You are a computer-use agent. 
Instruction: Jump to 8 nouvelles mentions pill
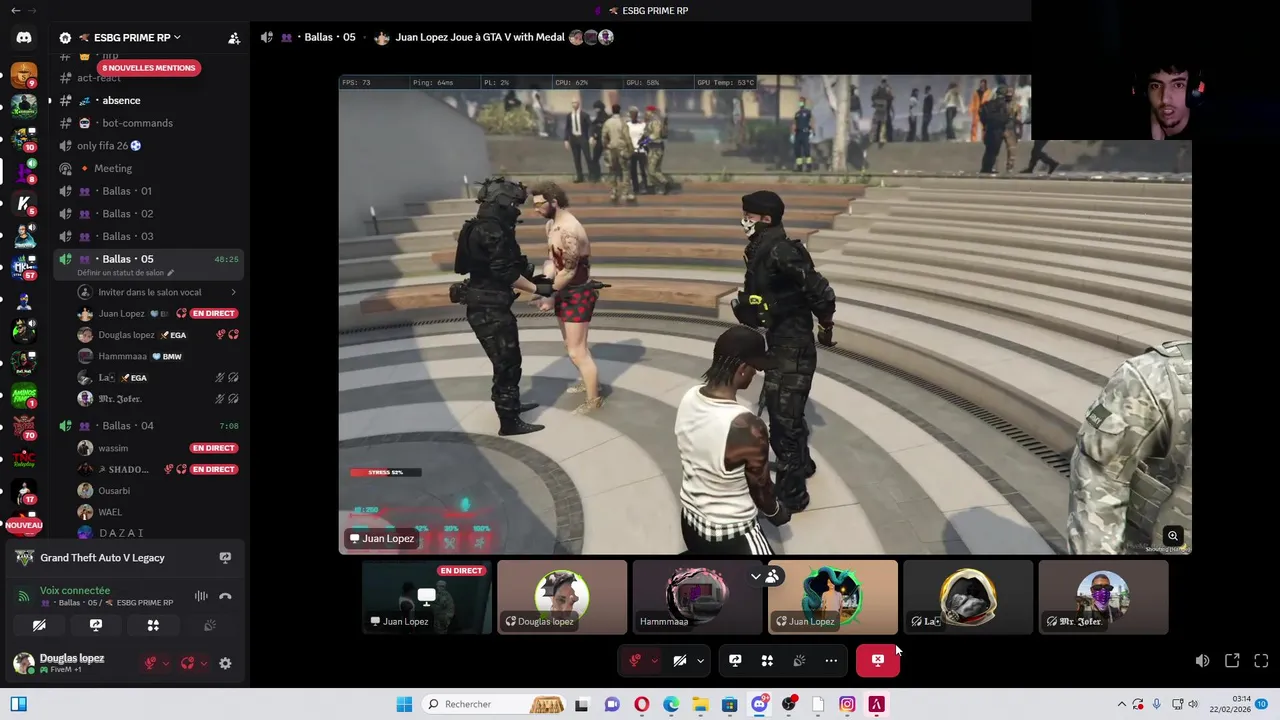pos(148,68)
